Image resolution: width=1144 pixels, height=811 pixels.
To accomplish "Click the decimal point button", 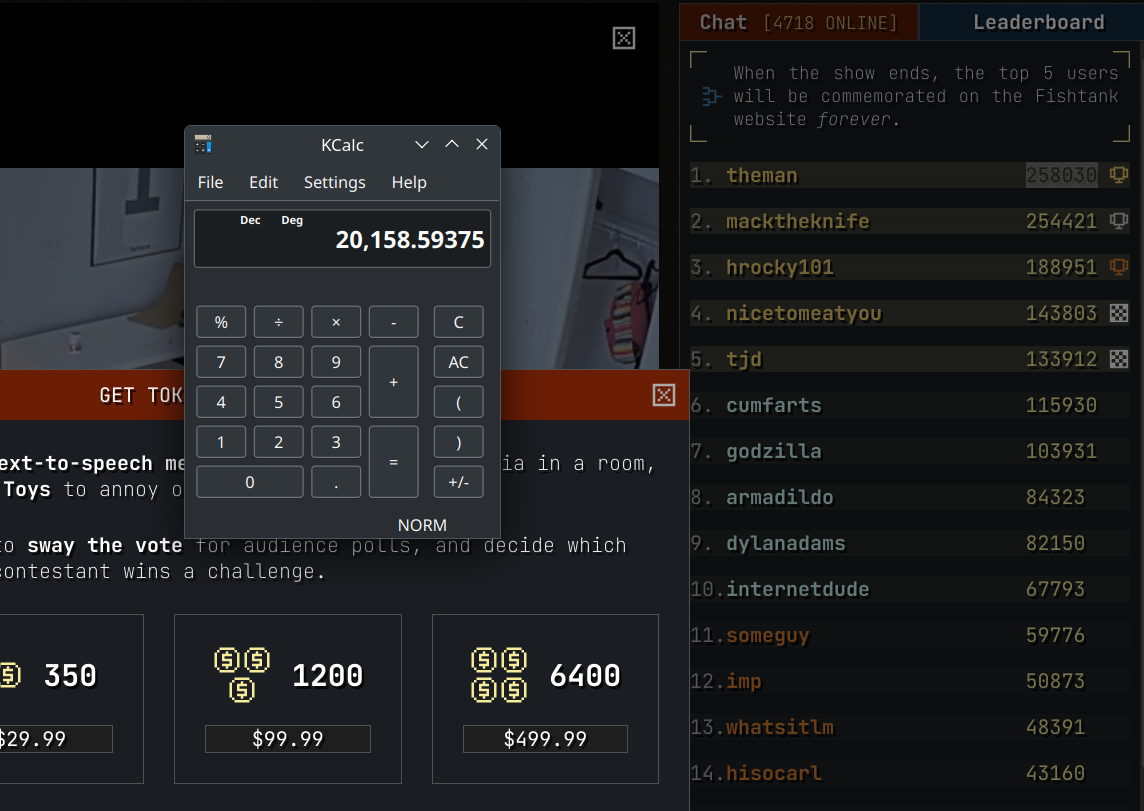I will click(336, 483).
